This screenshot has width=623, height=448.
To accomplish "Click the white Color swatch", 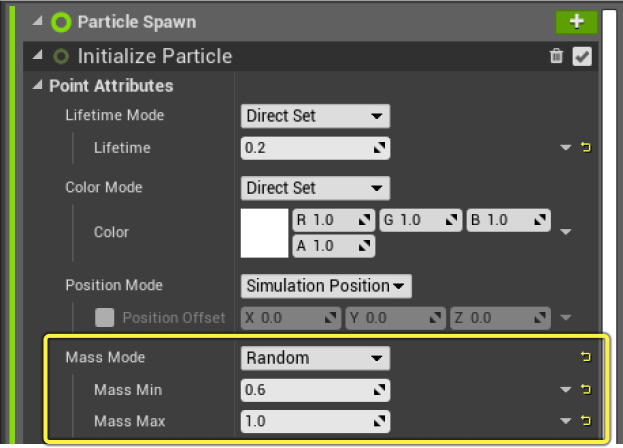I will [x=264, y=232].
